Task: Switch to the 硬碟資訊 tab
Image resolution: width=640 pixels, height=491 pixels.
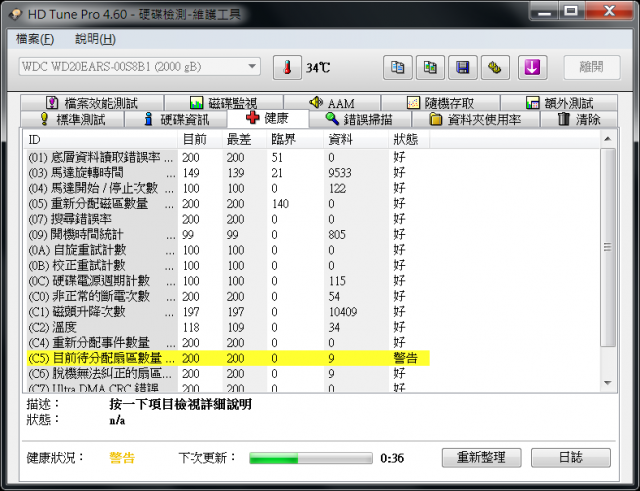Action: tap(176, 119)
